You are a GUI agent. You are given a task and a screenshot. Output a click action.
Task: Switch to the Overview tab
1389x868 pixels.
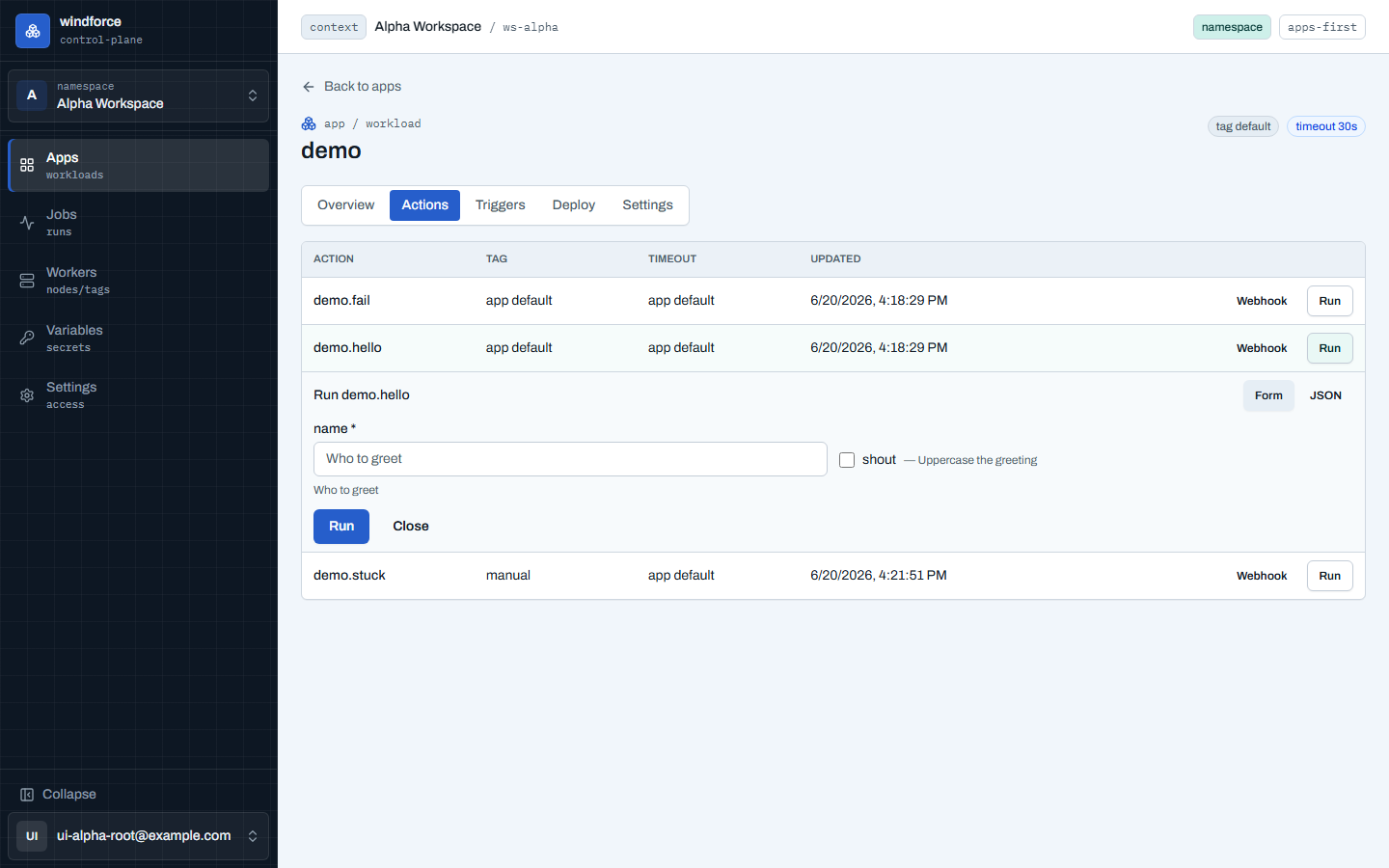tap(345, 205)
